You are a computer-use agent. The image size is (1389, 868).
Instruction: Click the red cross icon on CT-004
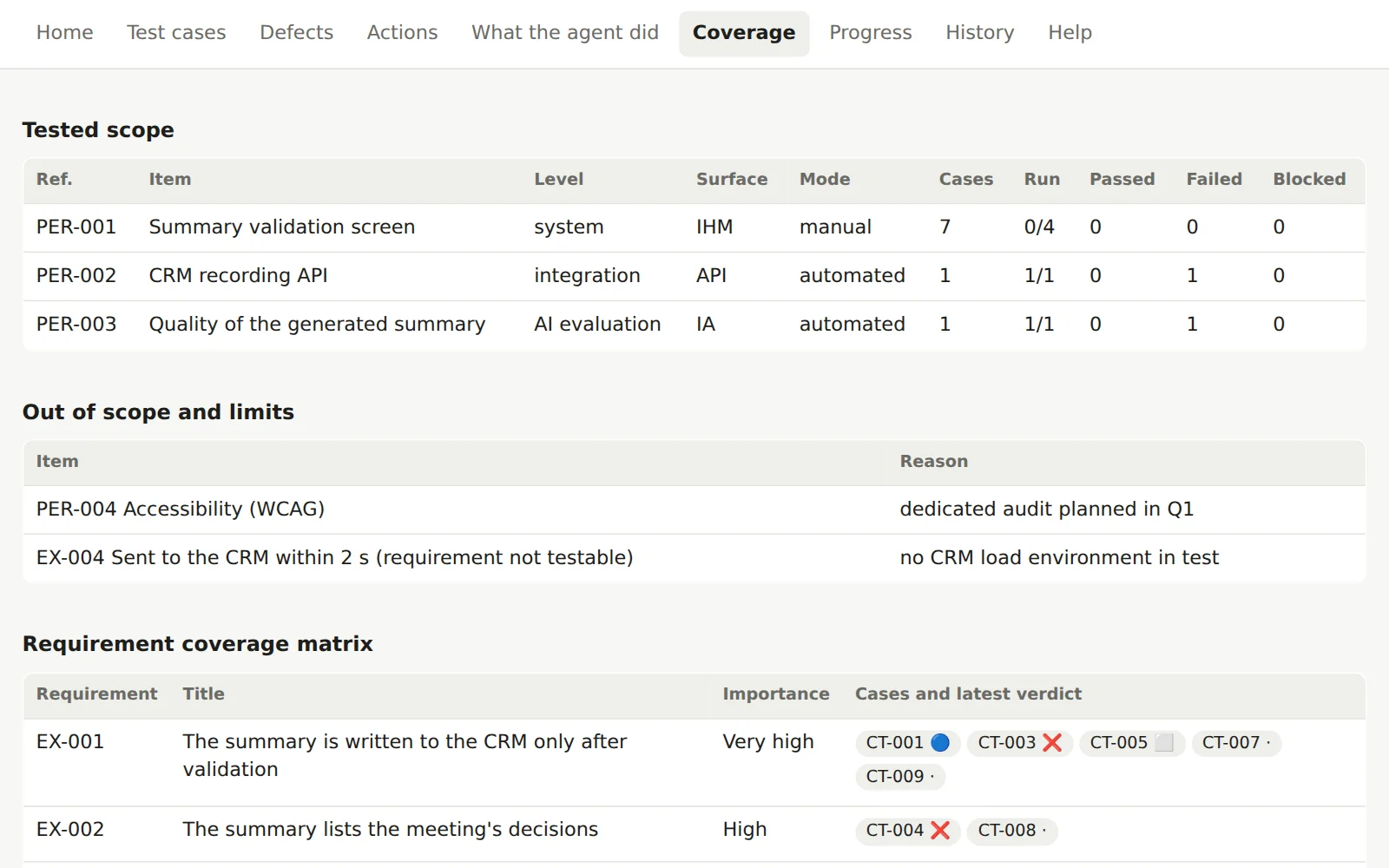pyautogui.click(x=940, y=831)
